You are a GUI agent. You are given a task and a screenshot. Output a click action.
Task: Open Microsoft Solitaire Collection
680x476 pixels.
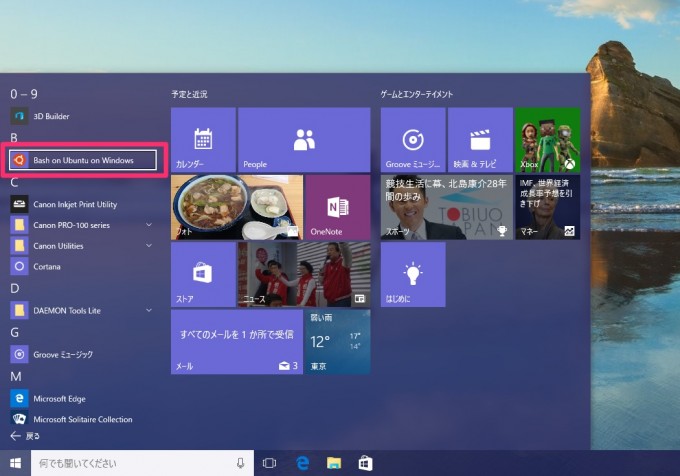tap(83, 419)
